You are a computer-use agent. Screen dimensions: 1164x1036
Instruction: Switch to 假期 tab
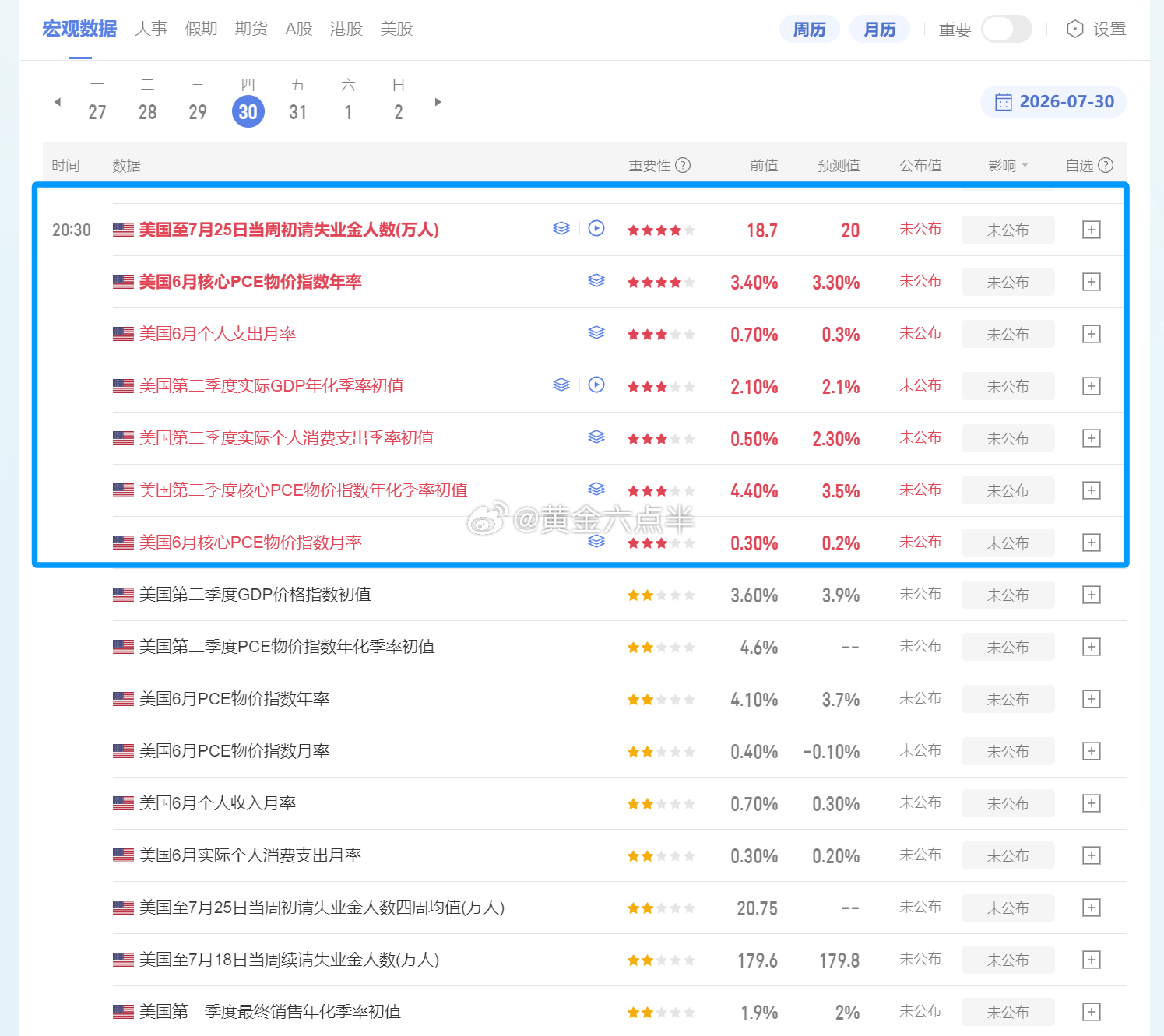(201, 29)
